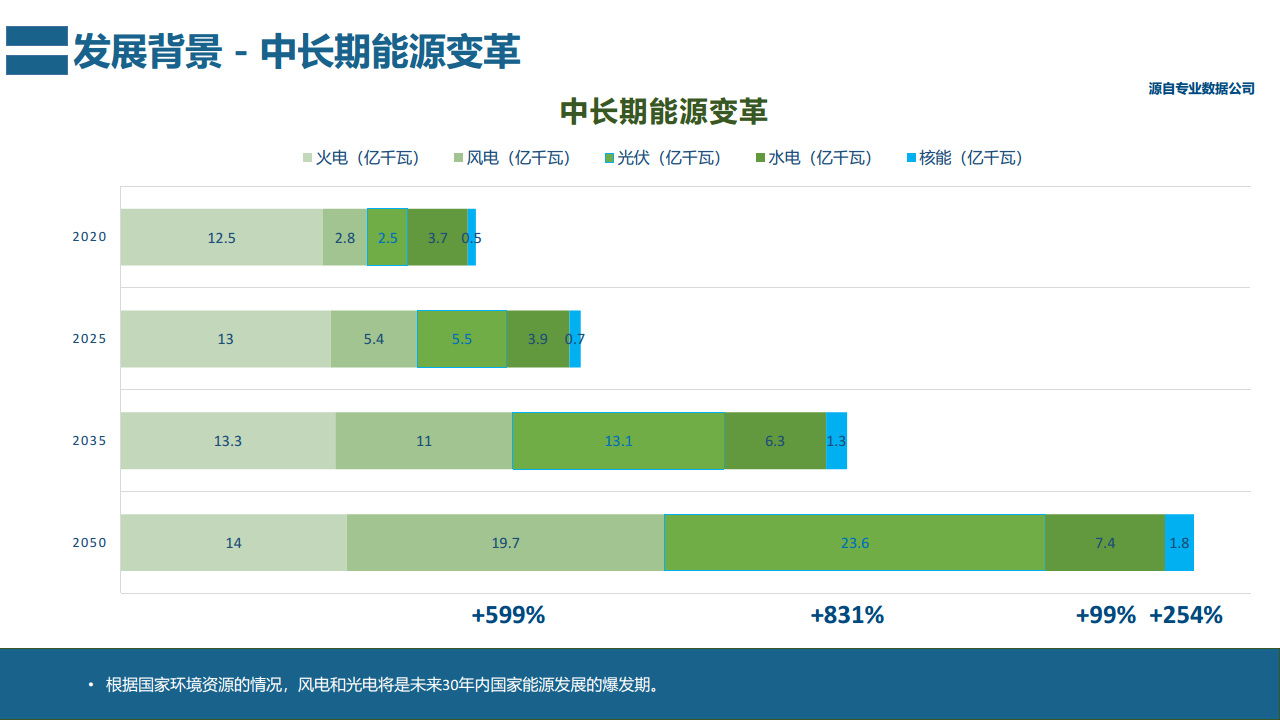The height and width of the screenshot is (720, 1280).
Task: Select the 2050 axis label
Action: pyautogui.click(x=89, y=543)
